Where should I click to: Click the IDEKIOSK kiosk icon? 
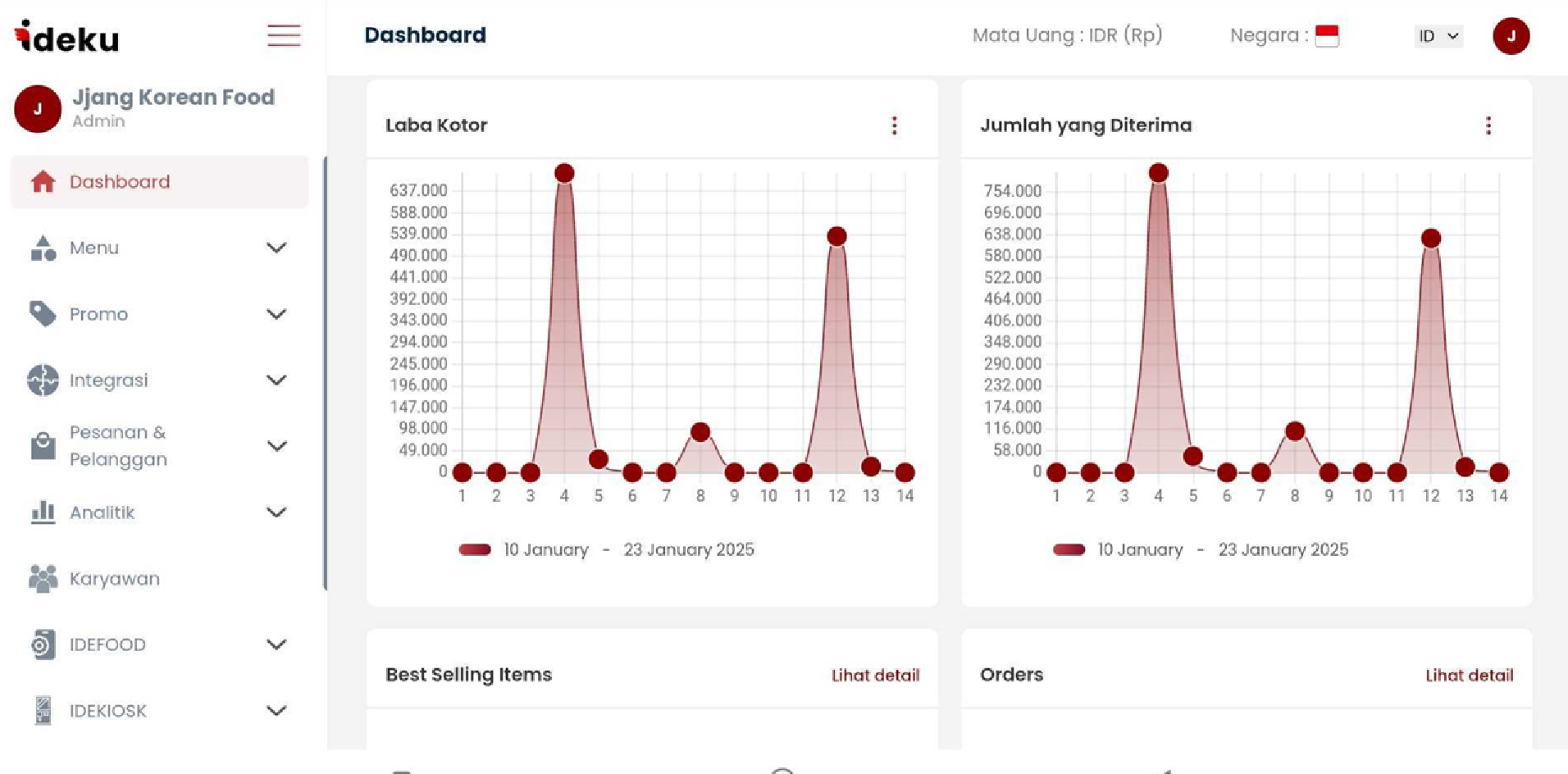tap(43, 710)
